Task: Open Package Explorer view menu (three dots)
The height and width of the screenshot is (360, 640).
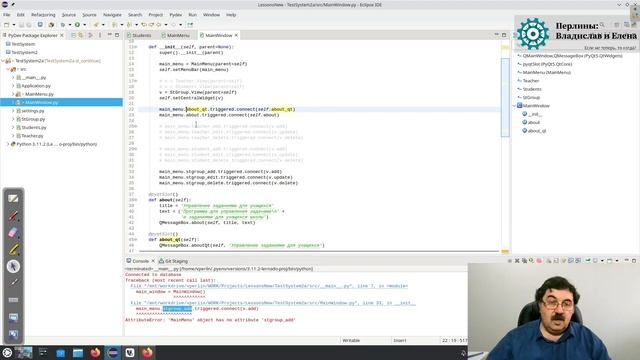Action: pos(100,36)
